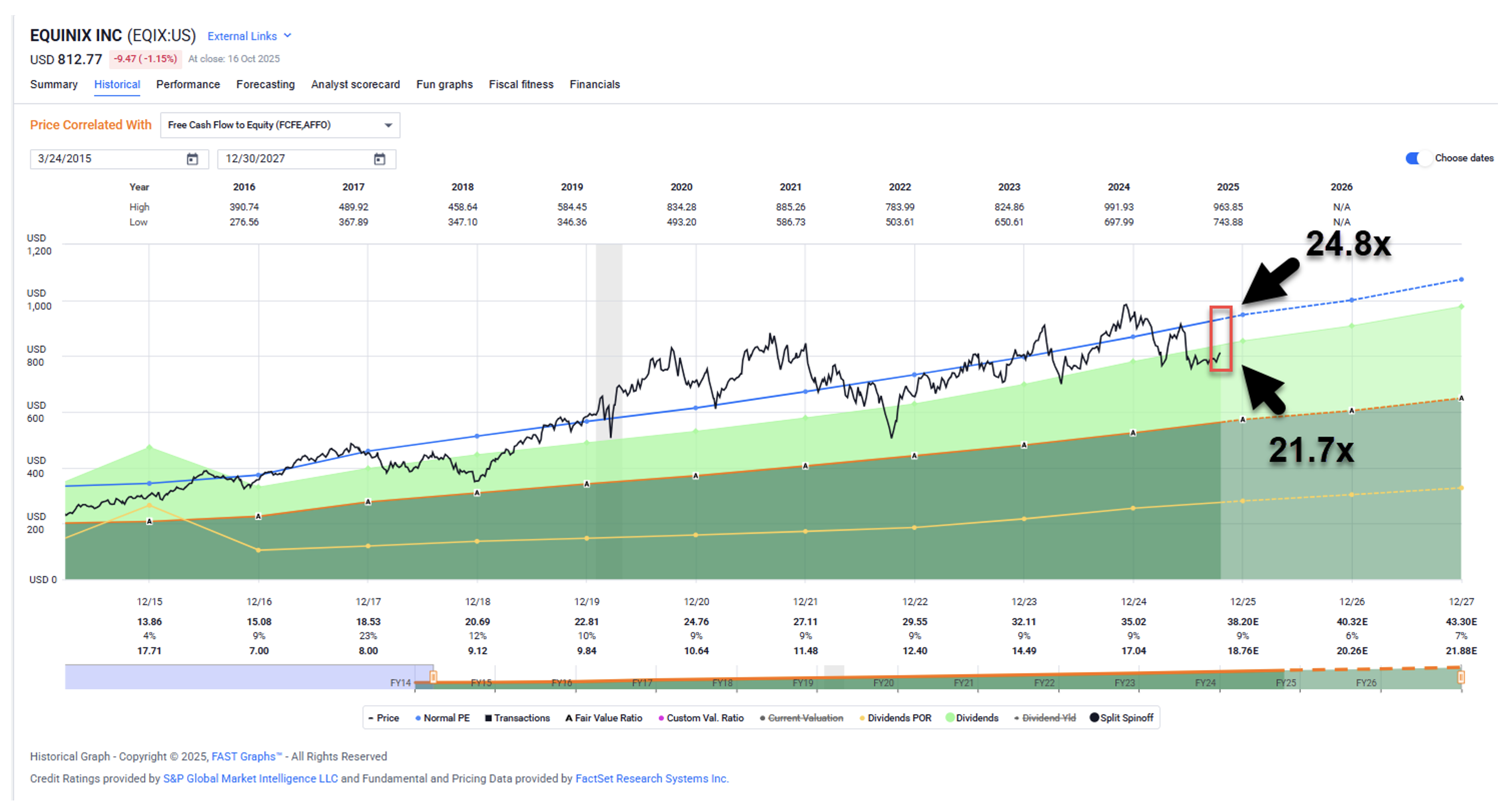This screenshot has width=1512, height=808.
Task: Open the start date calendar picker icon
Action: click(192, 159)
